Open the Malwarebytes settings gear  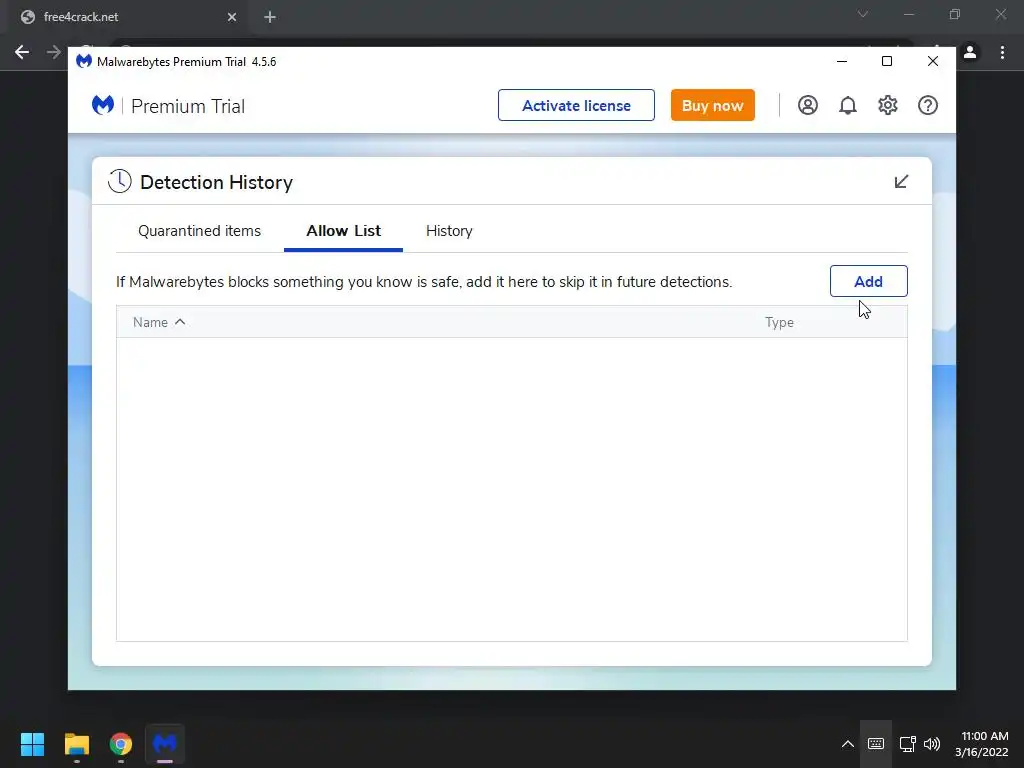[888, 105]
